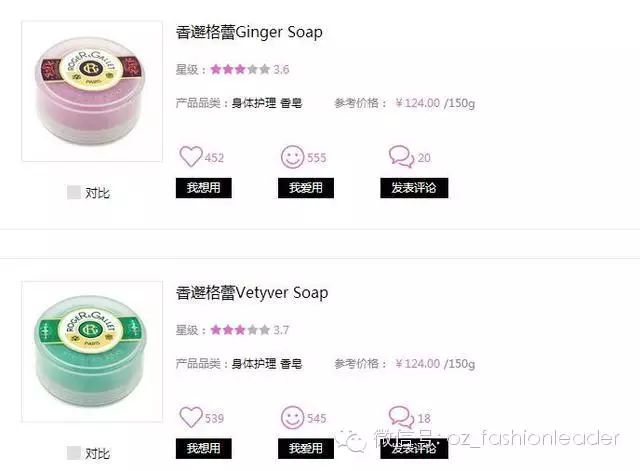Click the comment bubble icon for Vetyver Soap
The width and height of the screenshot is (640, 471).
[x=401, y=417]
